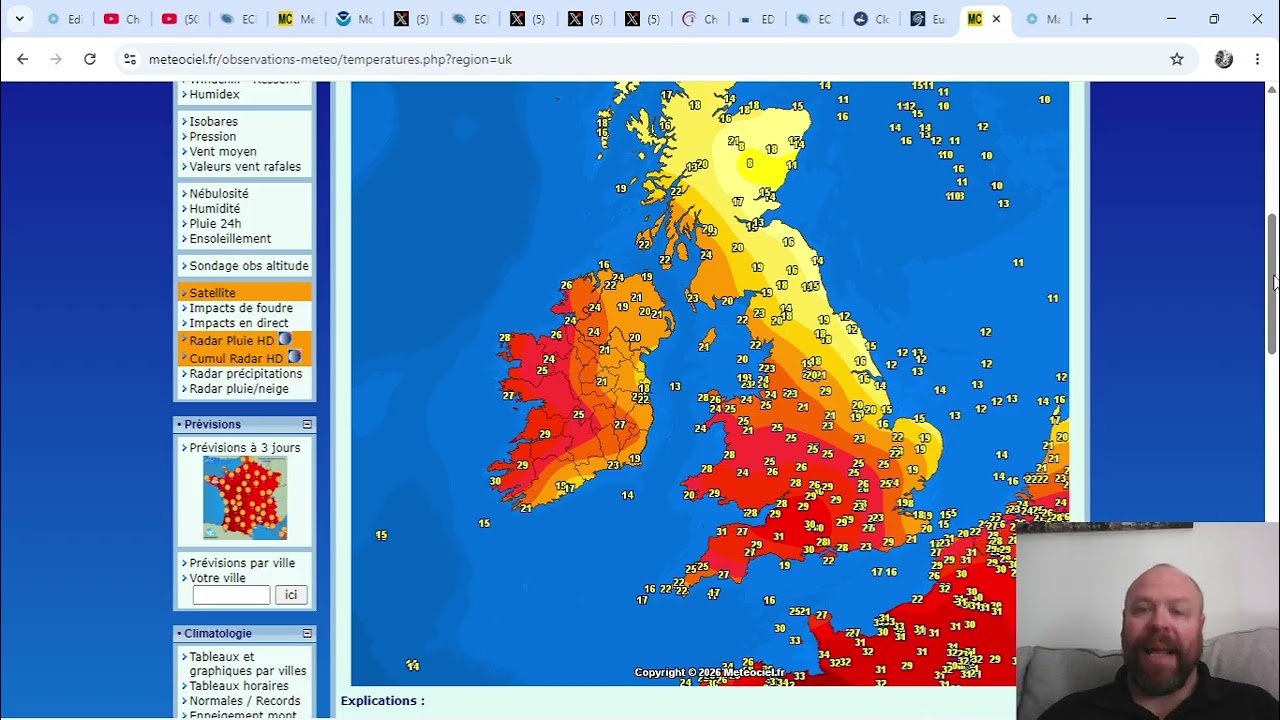
Task: Close the active Meteociel tab
Action: (x=996, y=19)
